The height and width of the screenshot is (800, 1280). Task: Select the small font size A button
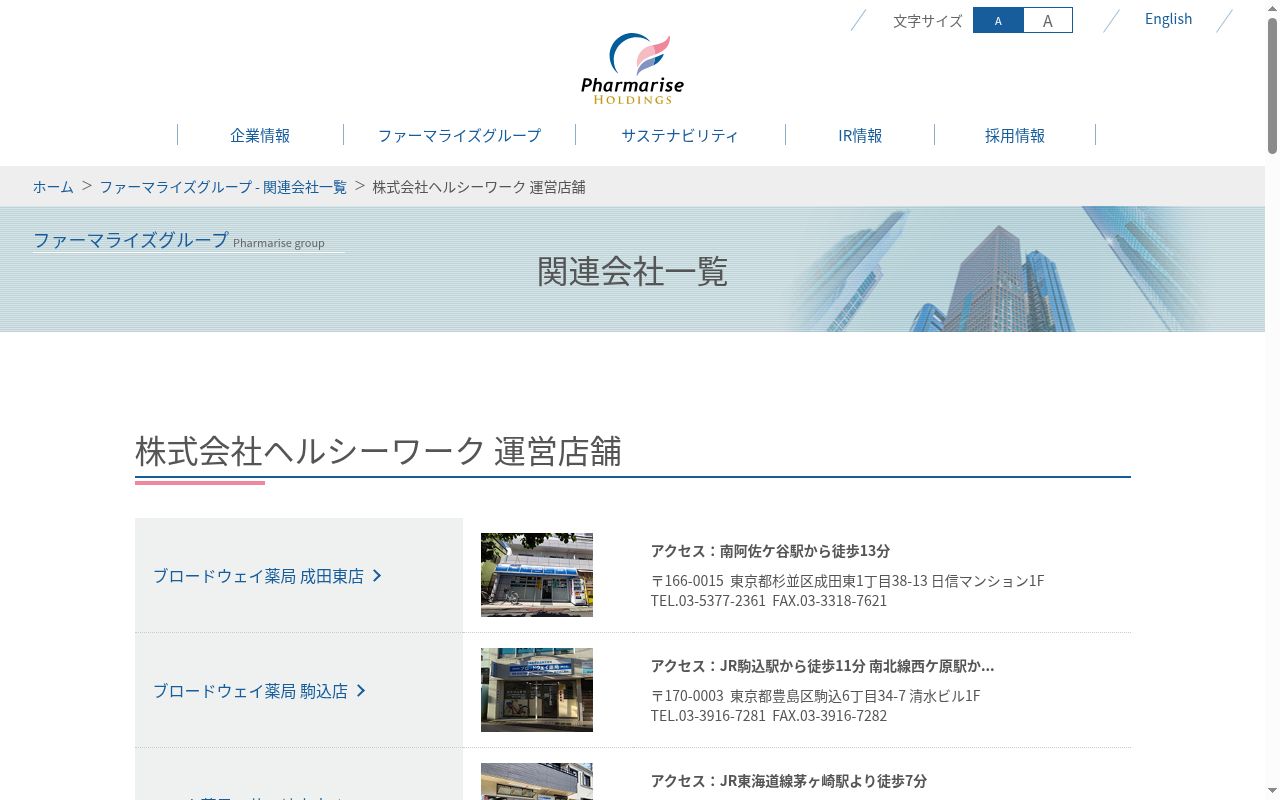998,20
